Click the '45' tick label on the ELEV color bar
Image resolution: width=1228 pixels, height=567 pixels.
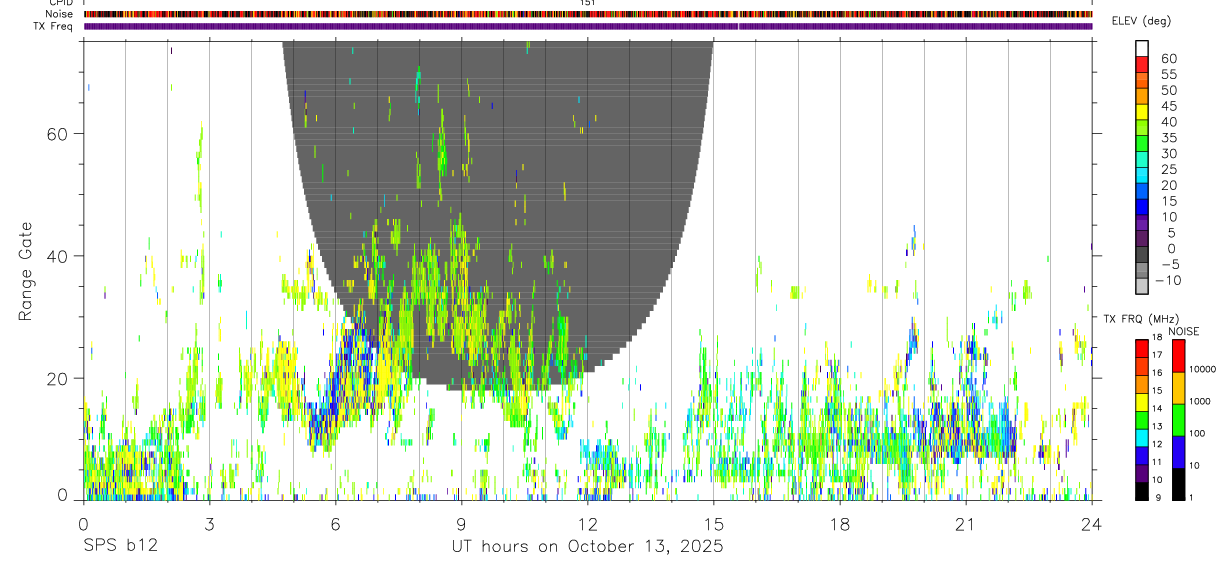1168,106
